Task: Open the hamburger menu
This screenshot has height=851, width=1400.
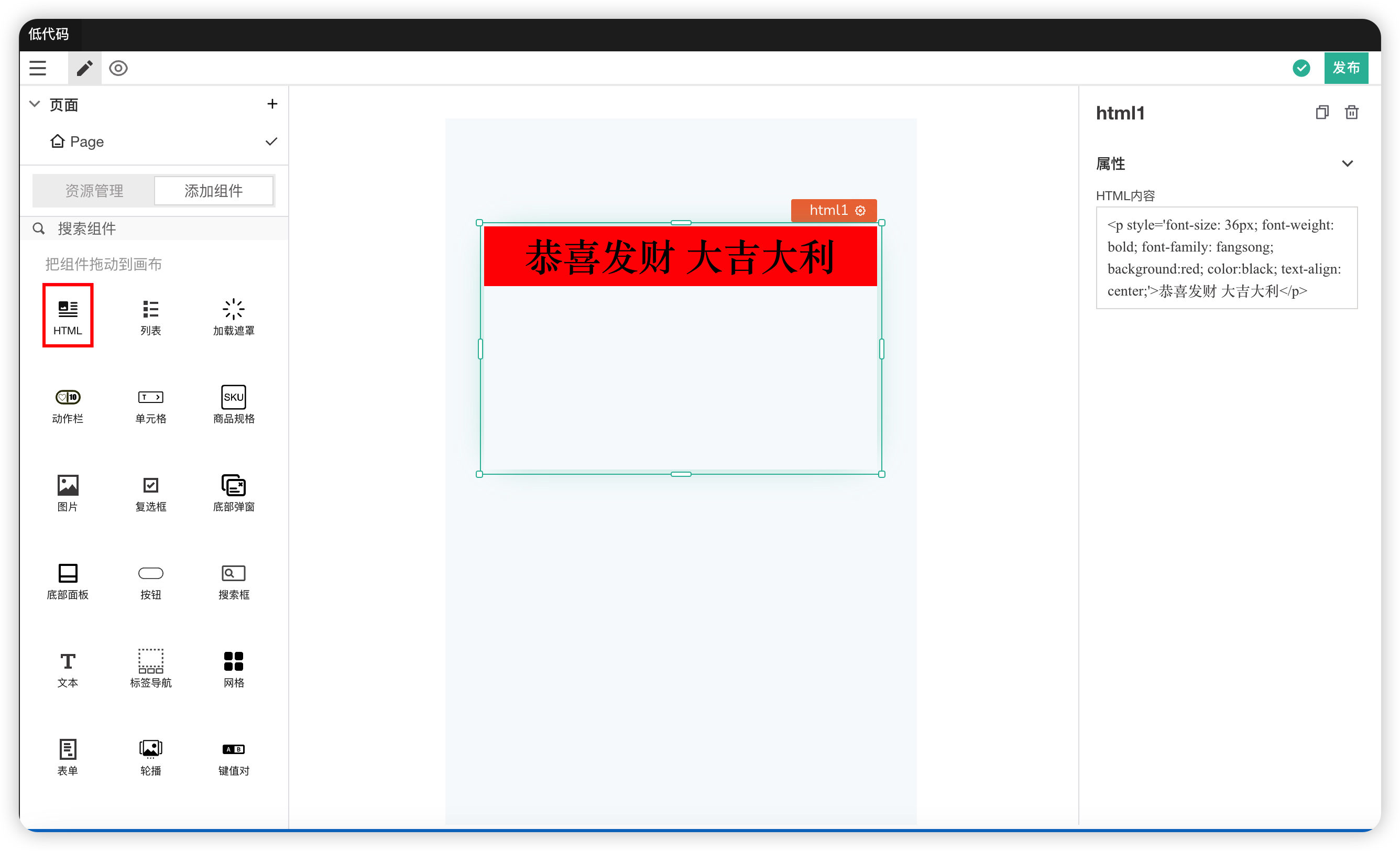Action: pos(38,68)
